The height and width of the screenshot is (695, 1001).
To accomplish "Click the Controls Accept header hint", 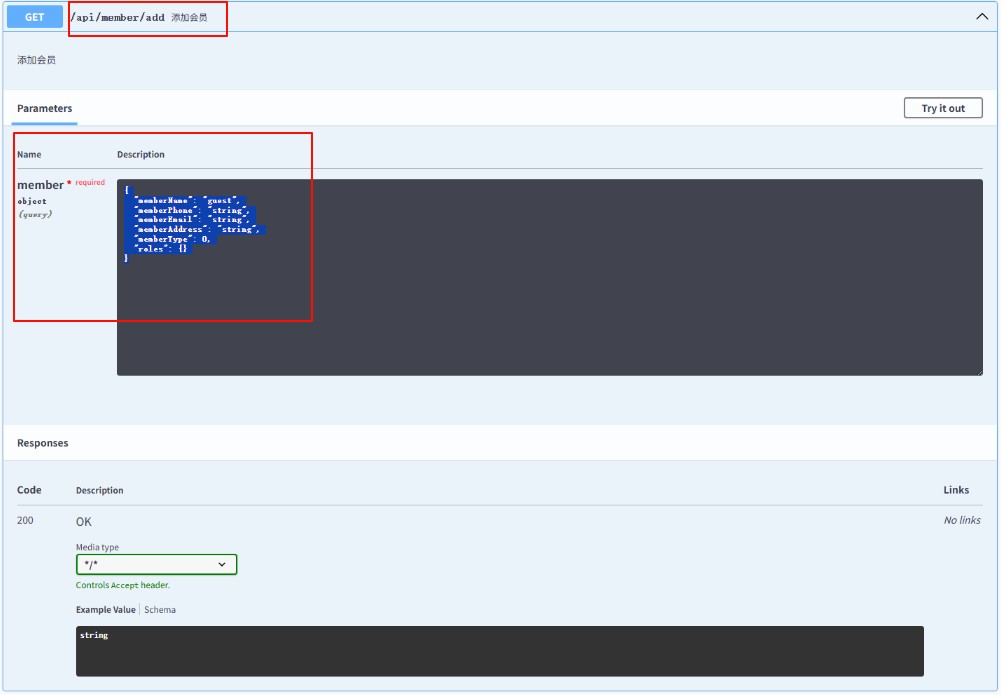I will tap(123, 585).
